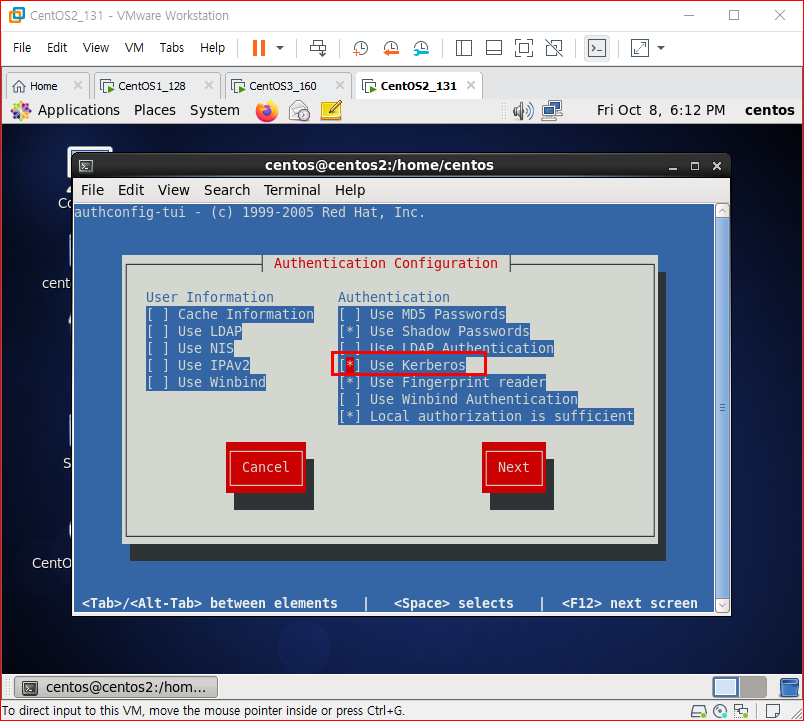This screenshot has height=721, width=804.
Task: Toggle Unity mode icon
Action: pyautogui.click(x=554, y=48)
